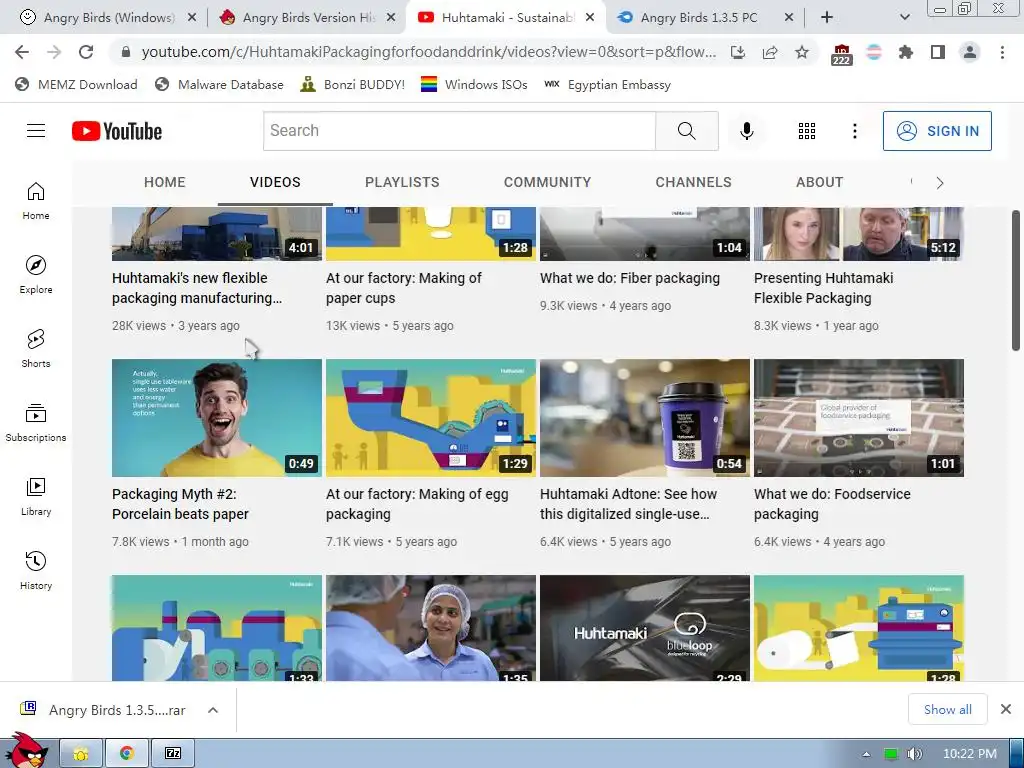
Task: Open the Angry Birds Start button
Action: (25, 751)
